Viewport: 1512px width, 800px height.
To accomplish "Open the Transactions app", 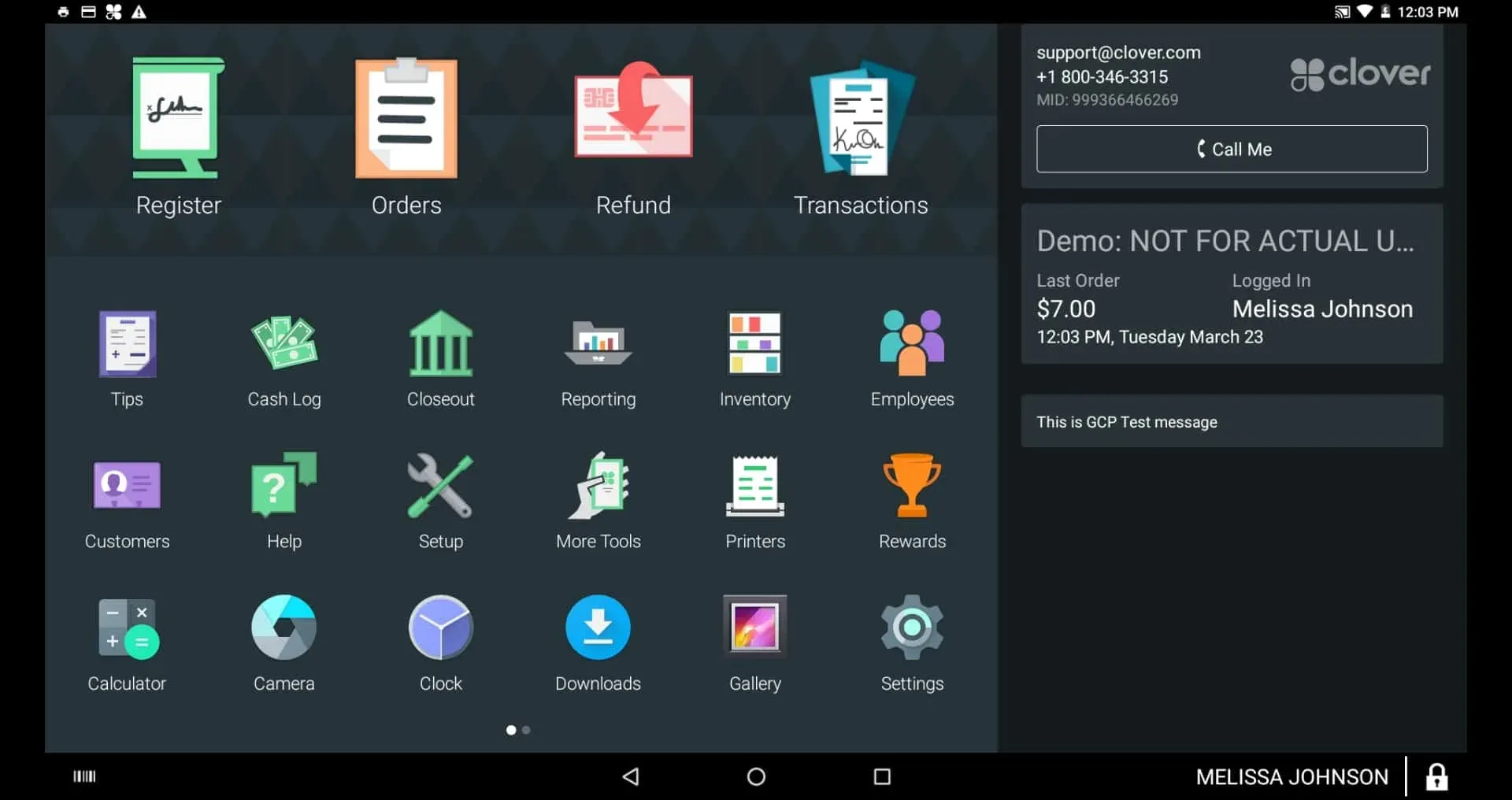I will coord(861,137).
